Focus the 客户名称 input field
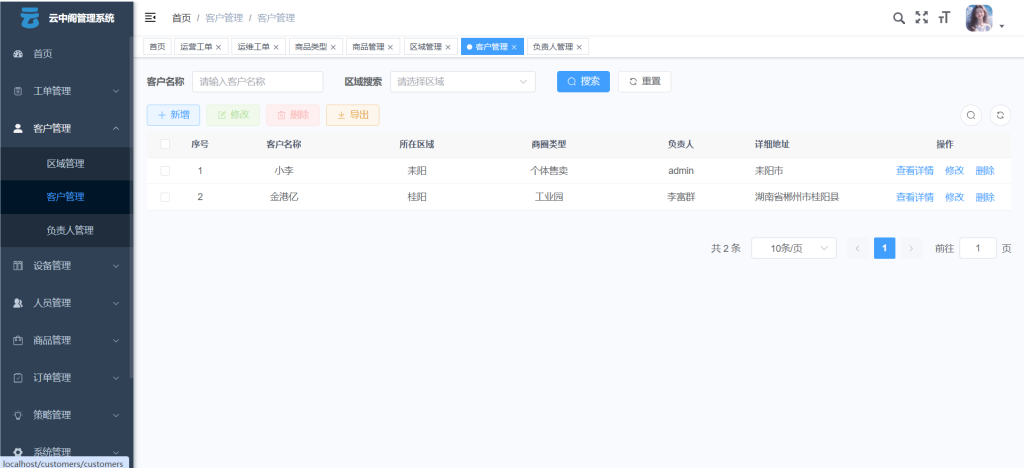1024x468 pixels. pos(257,82)
